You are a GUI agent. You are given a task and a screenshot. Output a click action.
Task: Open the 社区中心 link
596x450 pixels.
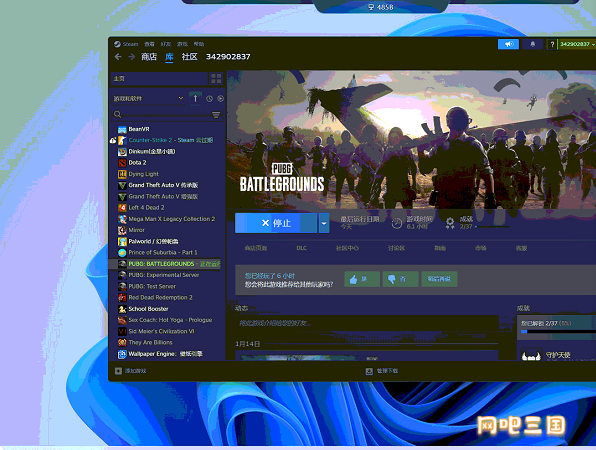click(347, 248)
